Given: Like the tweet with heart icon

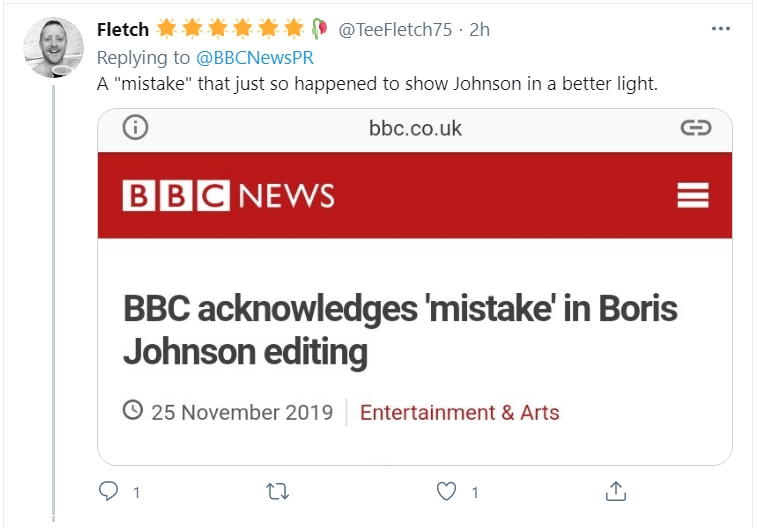Looking at the screenshot, I should tap(448, 491).
